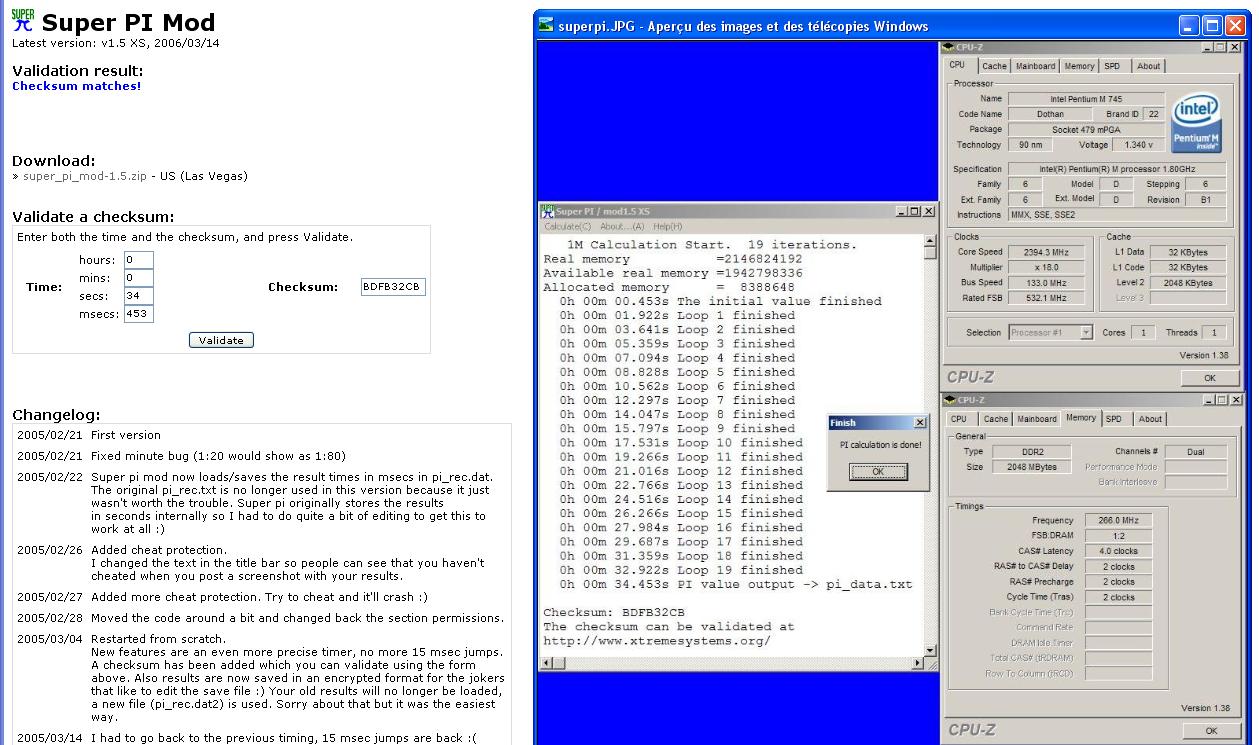Click the FSB:DRAM value 1:2

[1118, 536]
